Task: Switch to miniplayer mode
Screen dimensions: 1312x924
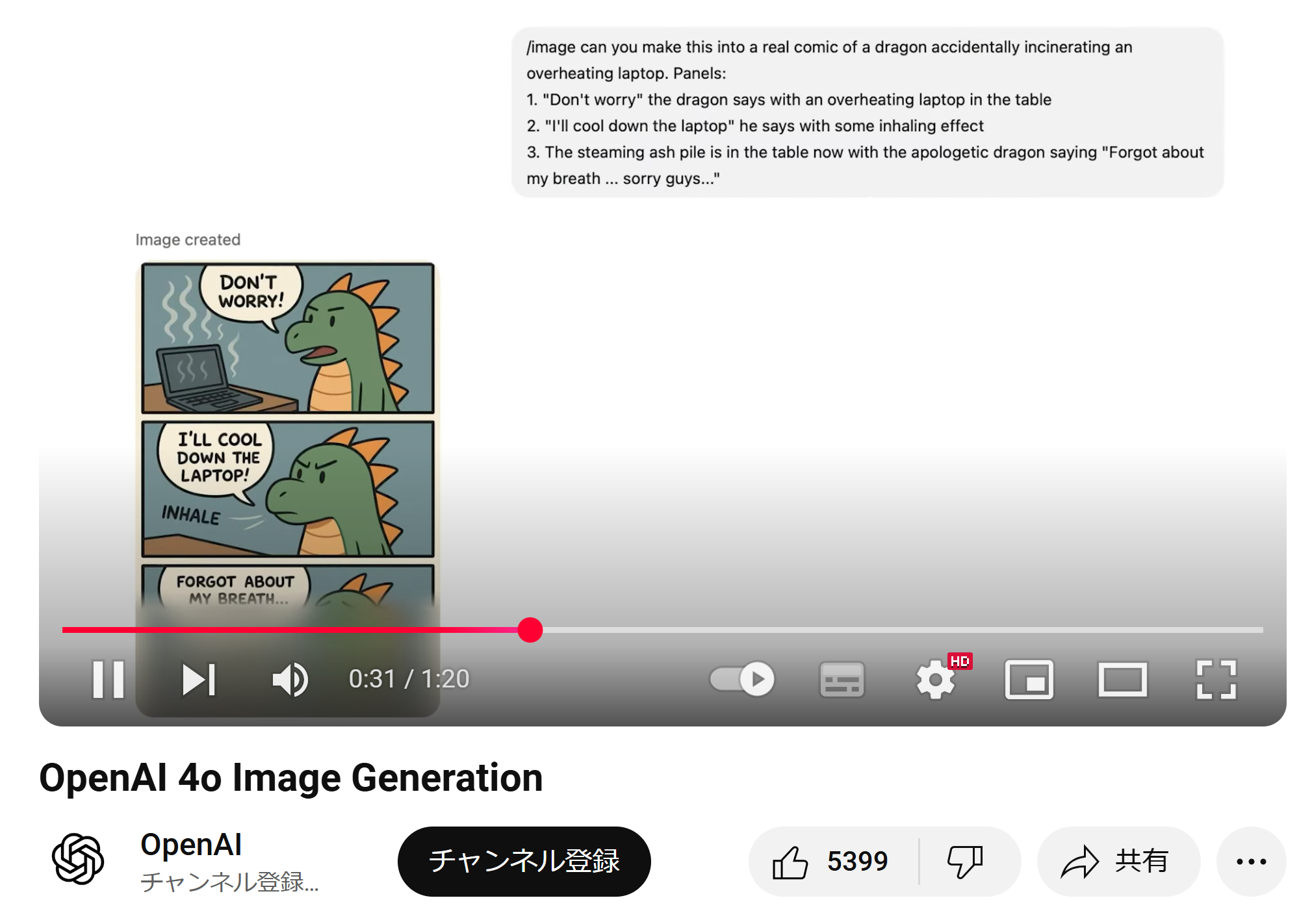Action: point(1029,680)
